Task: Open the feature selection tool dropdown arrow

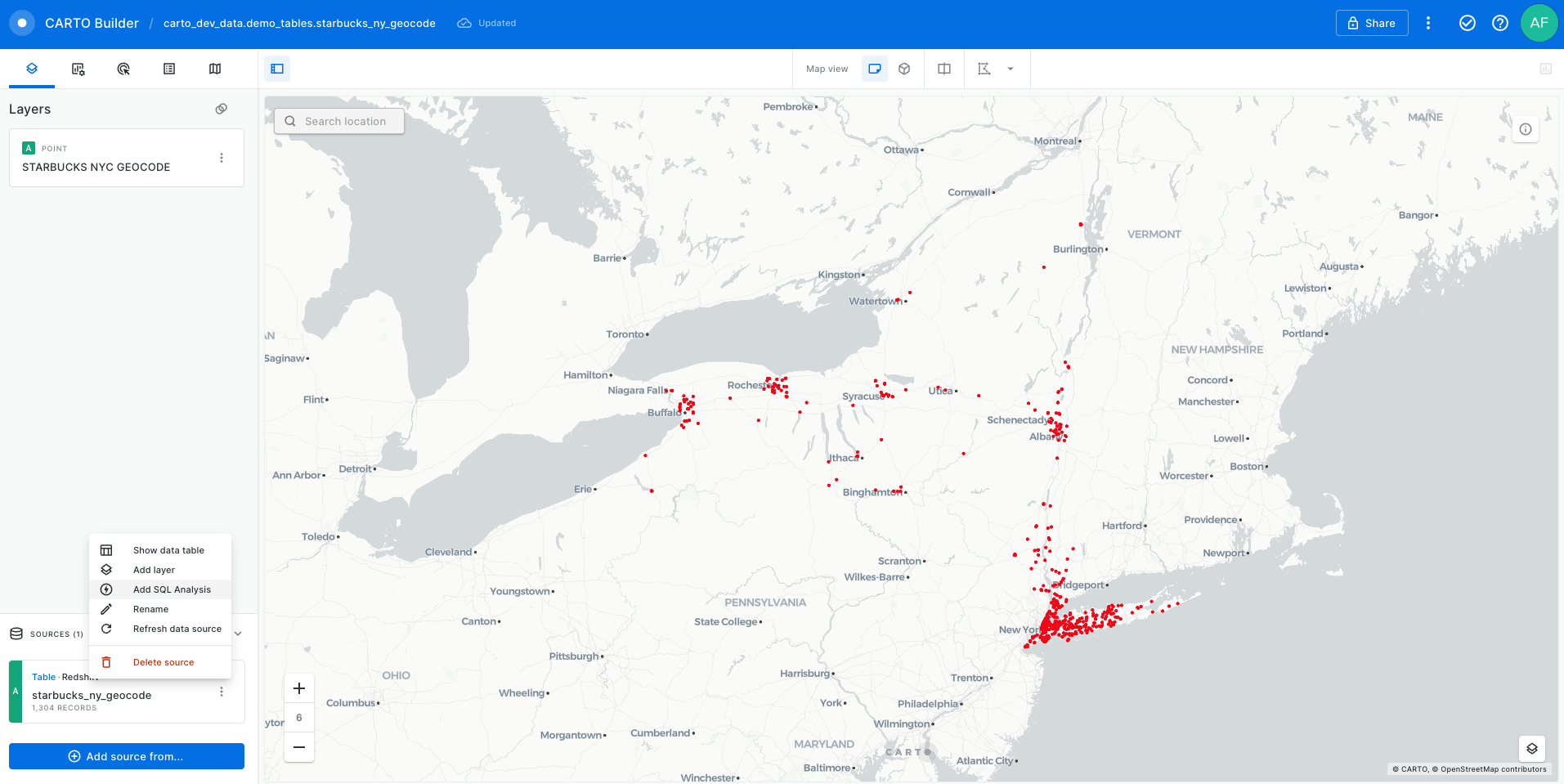Action: tap(1011, 69)
